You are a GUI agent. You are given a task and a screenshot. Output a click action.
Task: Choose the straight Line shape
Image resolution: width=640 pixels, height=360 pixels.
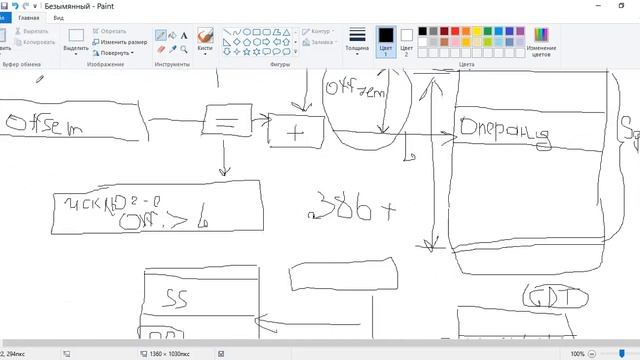tap(227, 32)
